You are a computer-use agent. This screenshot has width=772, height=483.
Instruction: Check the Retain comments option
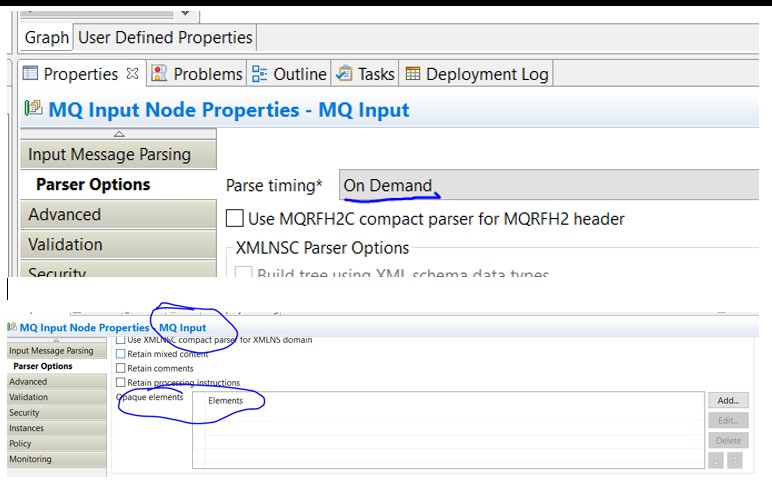(121, 369)
